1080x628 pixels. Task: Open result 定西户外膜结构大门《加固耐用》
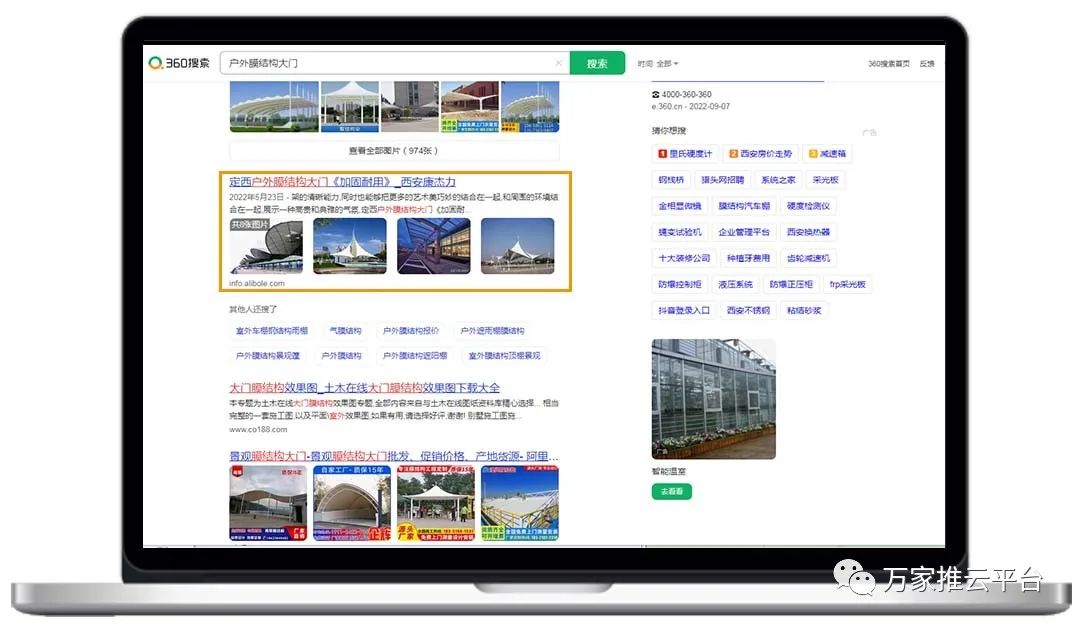tap(342, 182)
